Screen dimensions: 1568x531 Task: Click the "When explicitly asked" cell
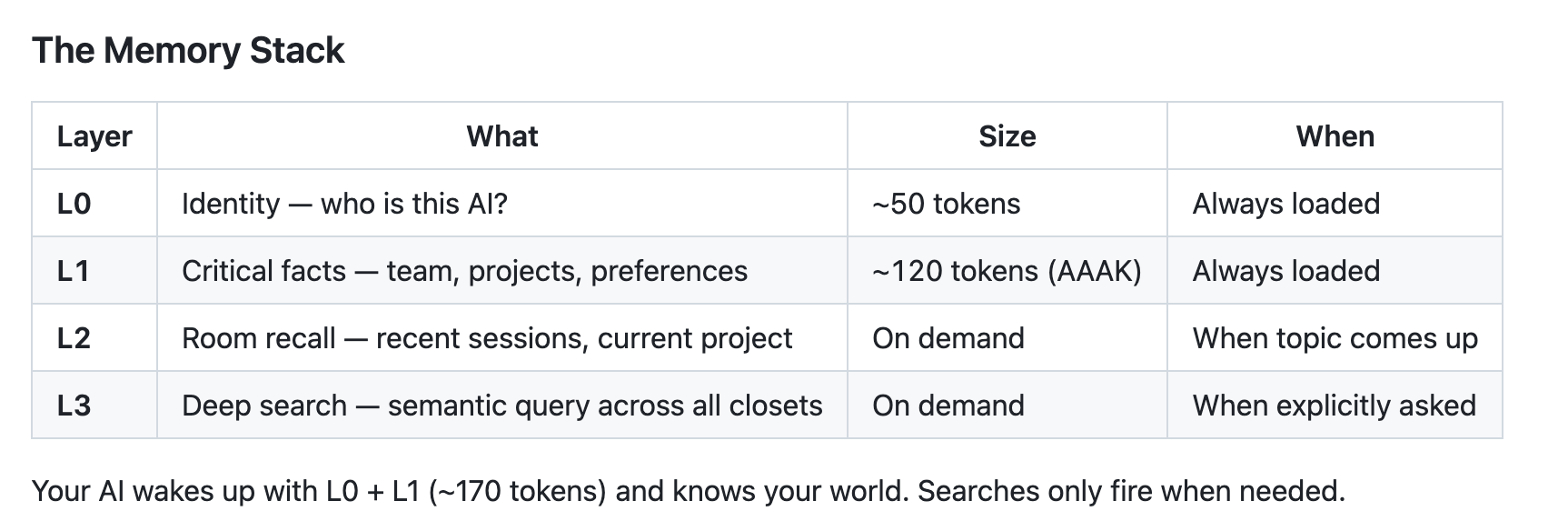click(x=1335, y=406)
